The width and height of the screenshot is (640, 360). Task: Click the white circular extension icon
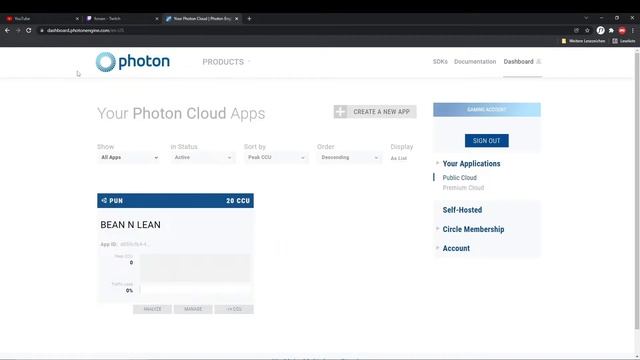(600, 31)
